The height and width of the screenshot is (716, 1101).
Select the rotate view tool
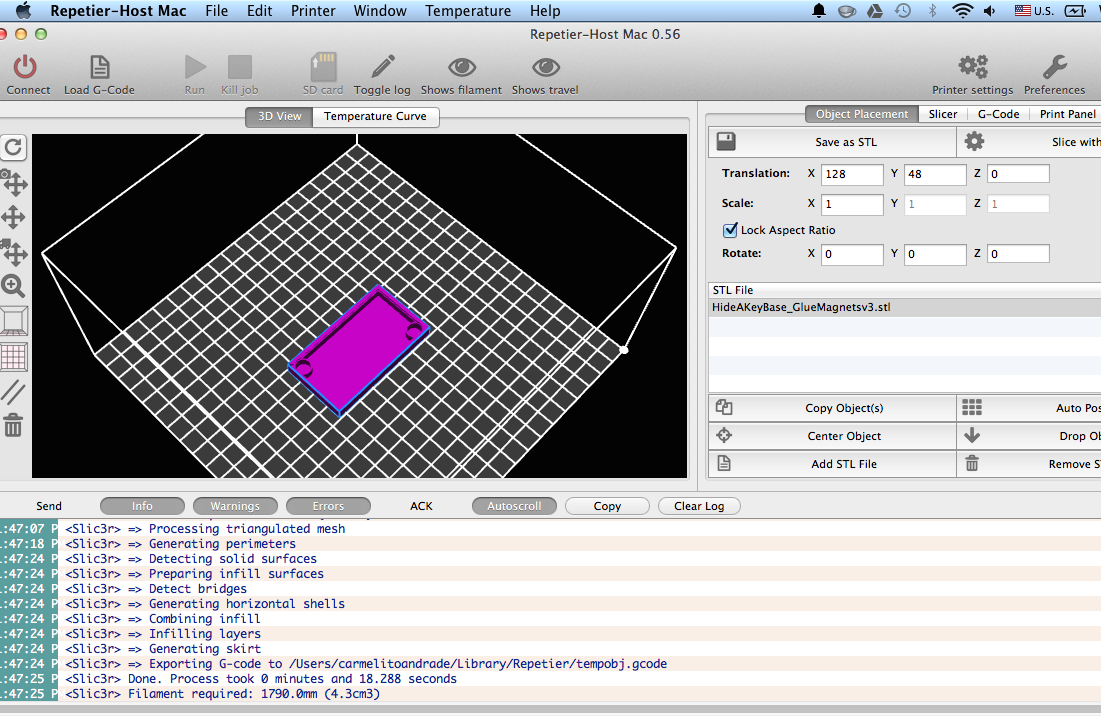point(13,147)
